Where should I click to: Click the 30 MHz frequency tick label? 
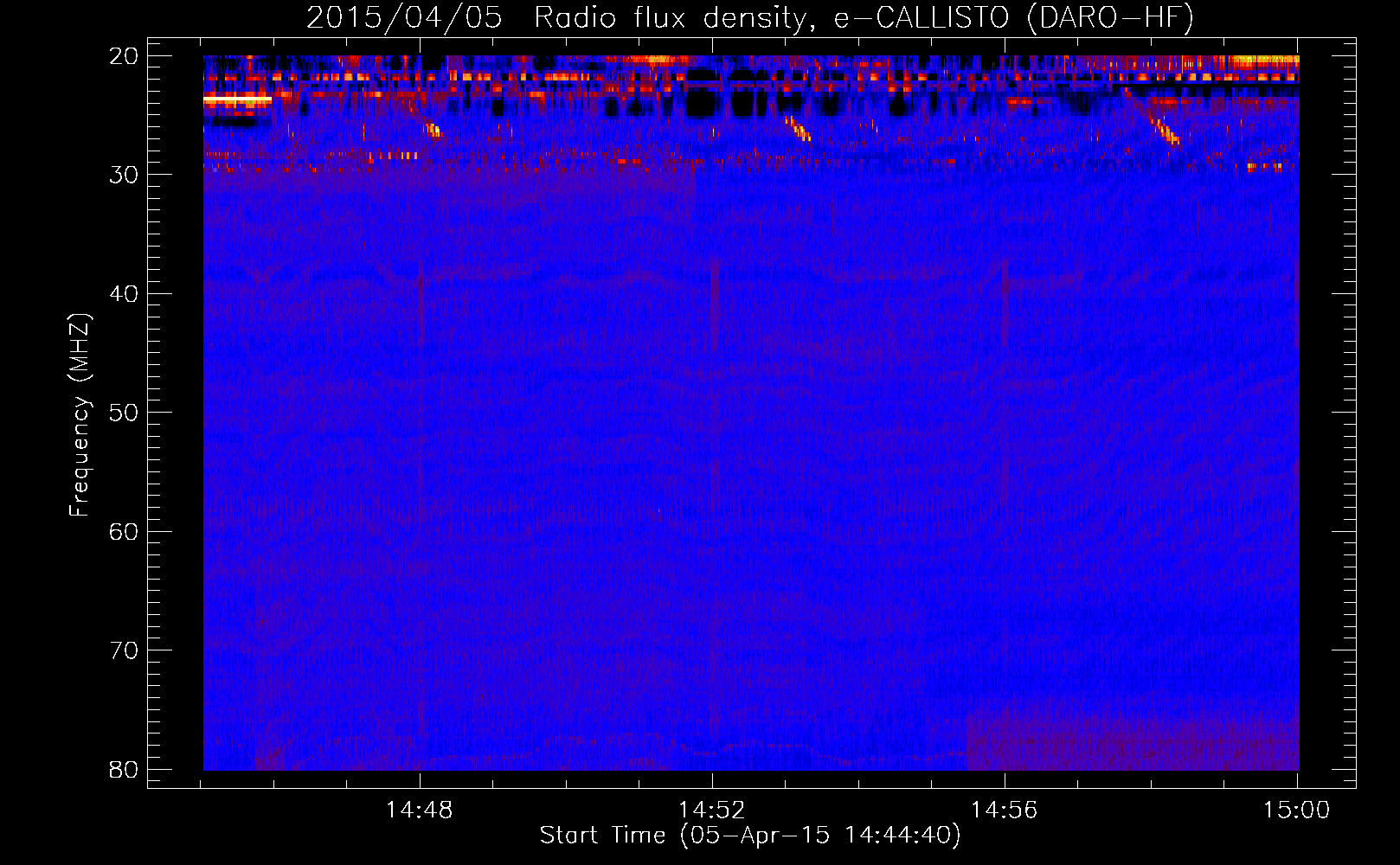(124, 175)
